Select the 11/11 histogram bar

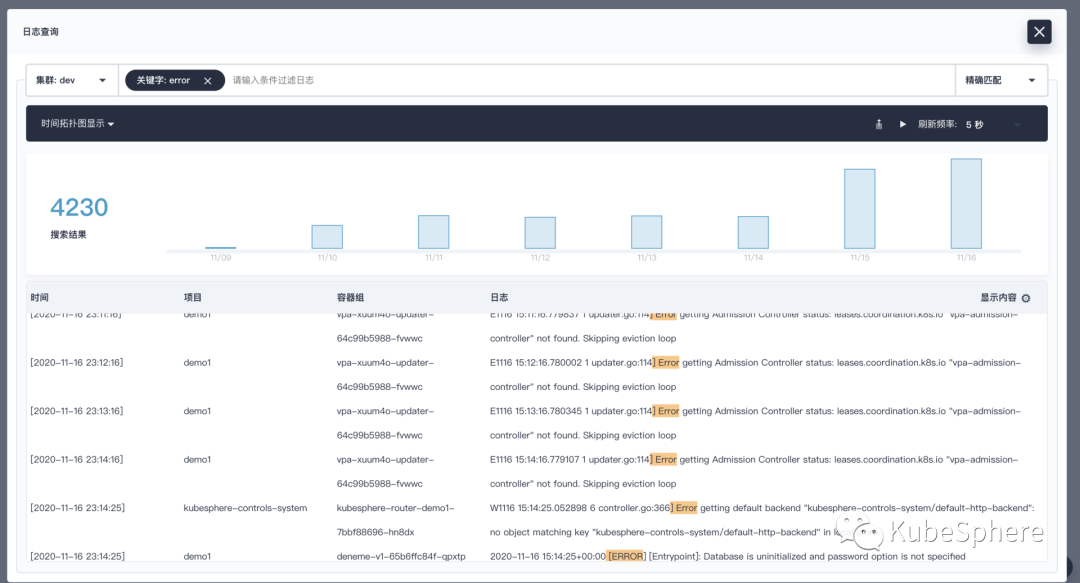(x=433, y=232)
